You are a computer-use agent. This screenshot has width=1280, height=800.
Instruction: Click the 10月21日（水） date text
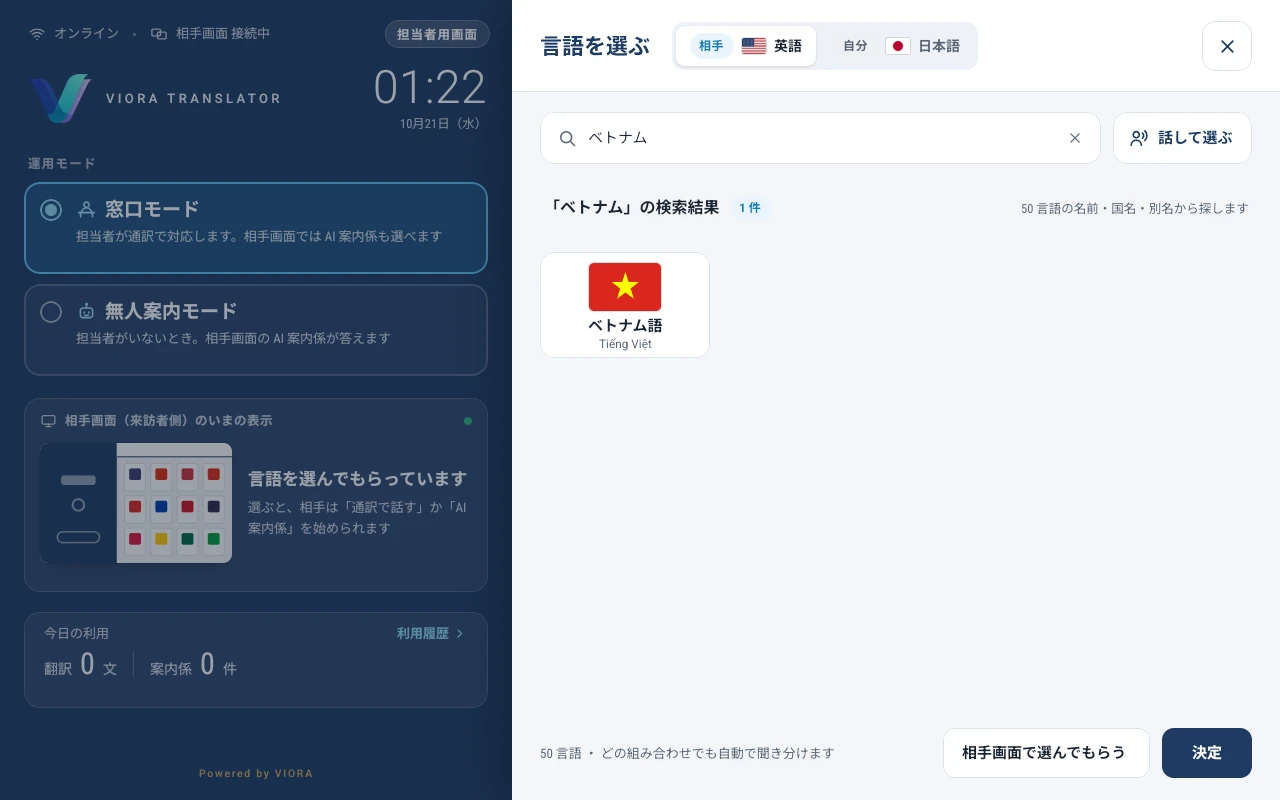tap(441, 124)
